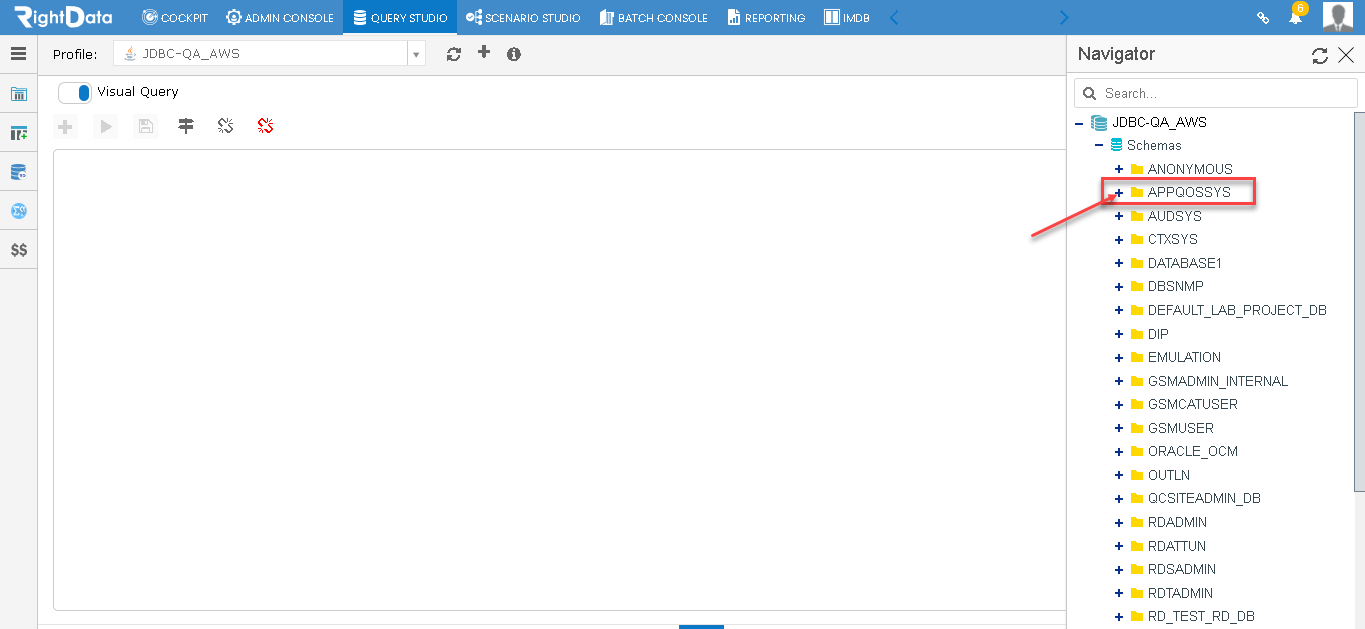This screenshot has height=629, width=1365.
Task: Collapse the Schemas node
Action: pos(1099,146)
